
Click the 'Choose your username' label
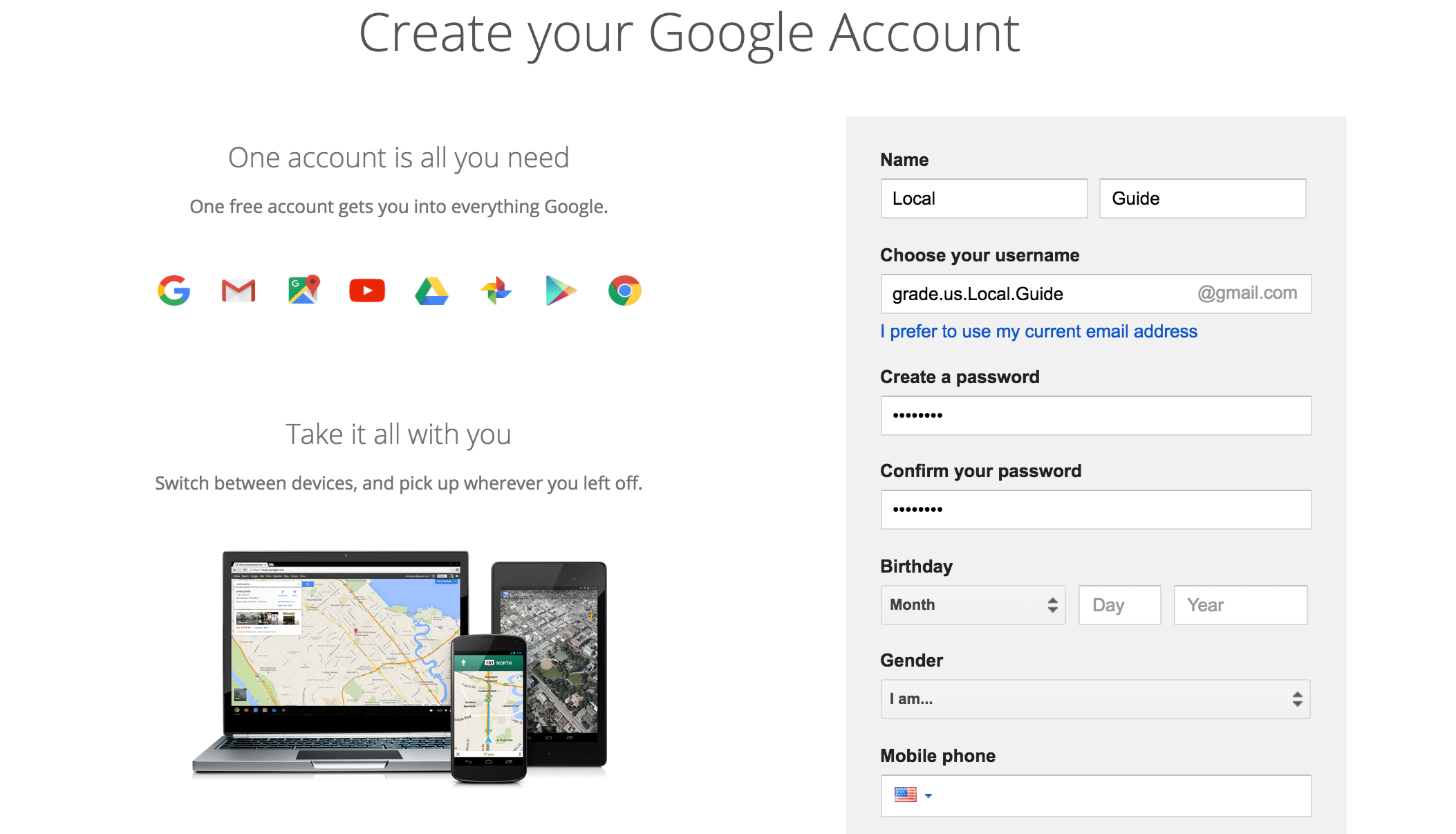coord(980,255)
